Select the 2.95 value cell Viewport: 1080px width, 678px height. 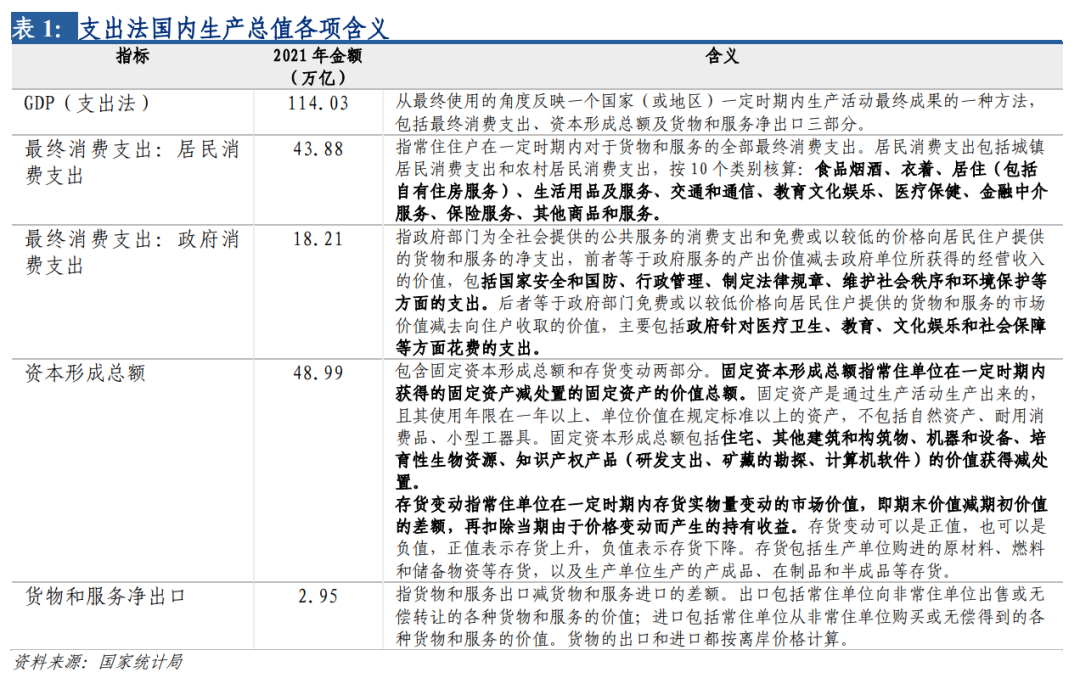pos(318,597)
